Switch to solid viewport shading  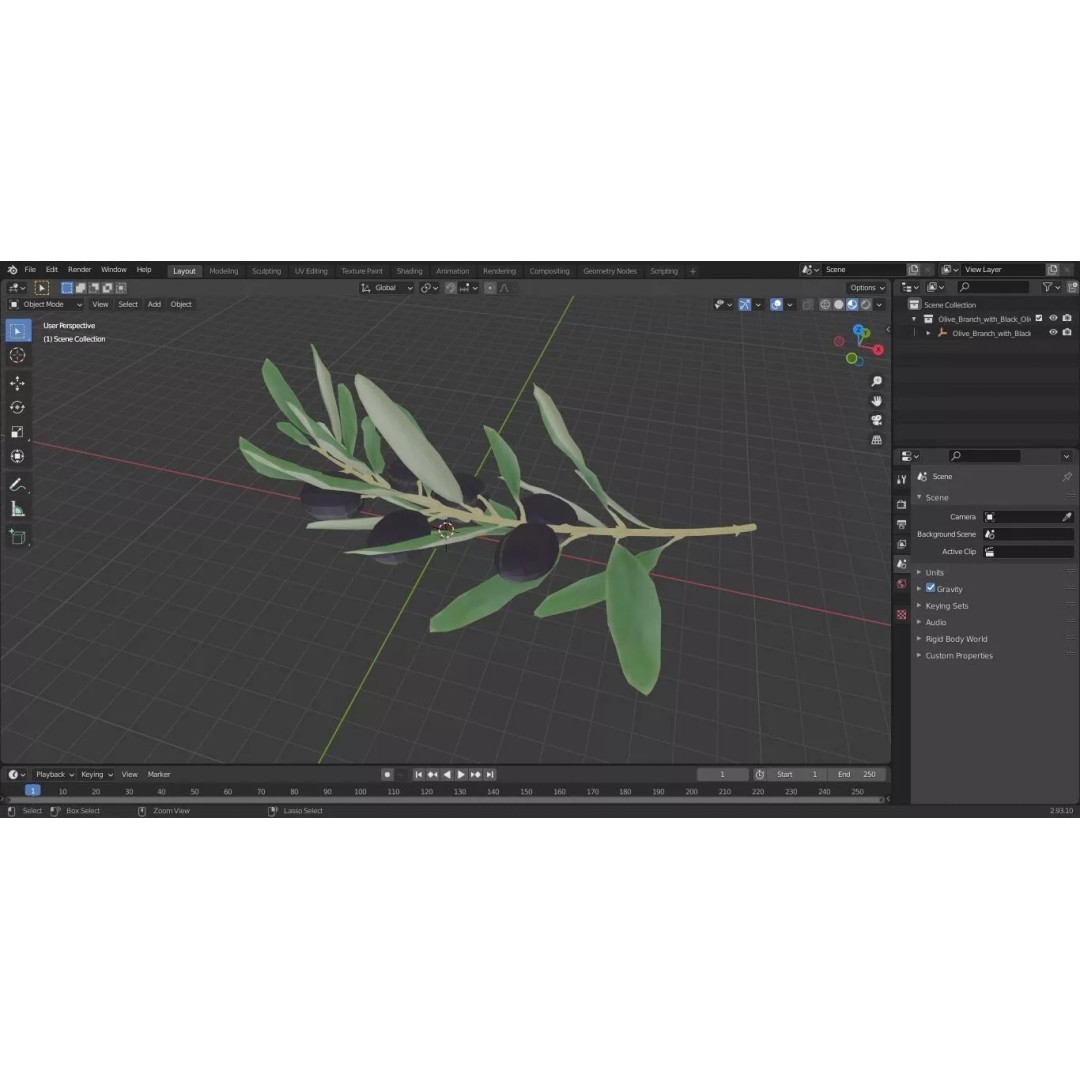838,304
